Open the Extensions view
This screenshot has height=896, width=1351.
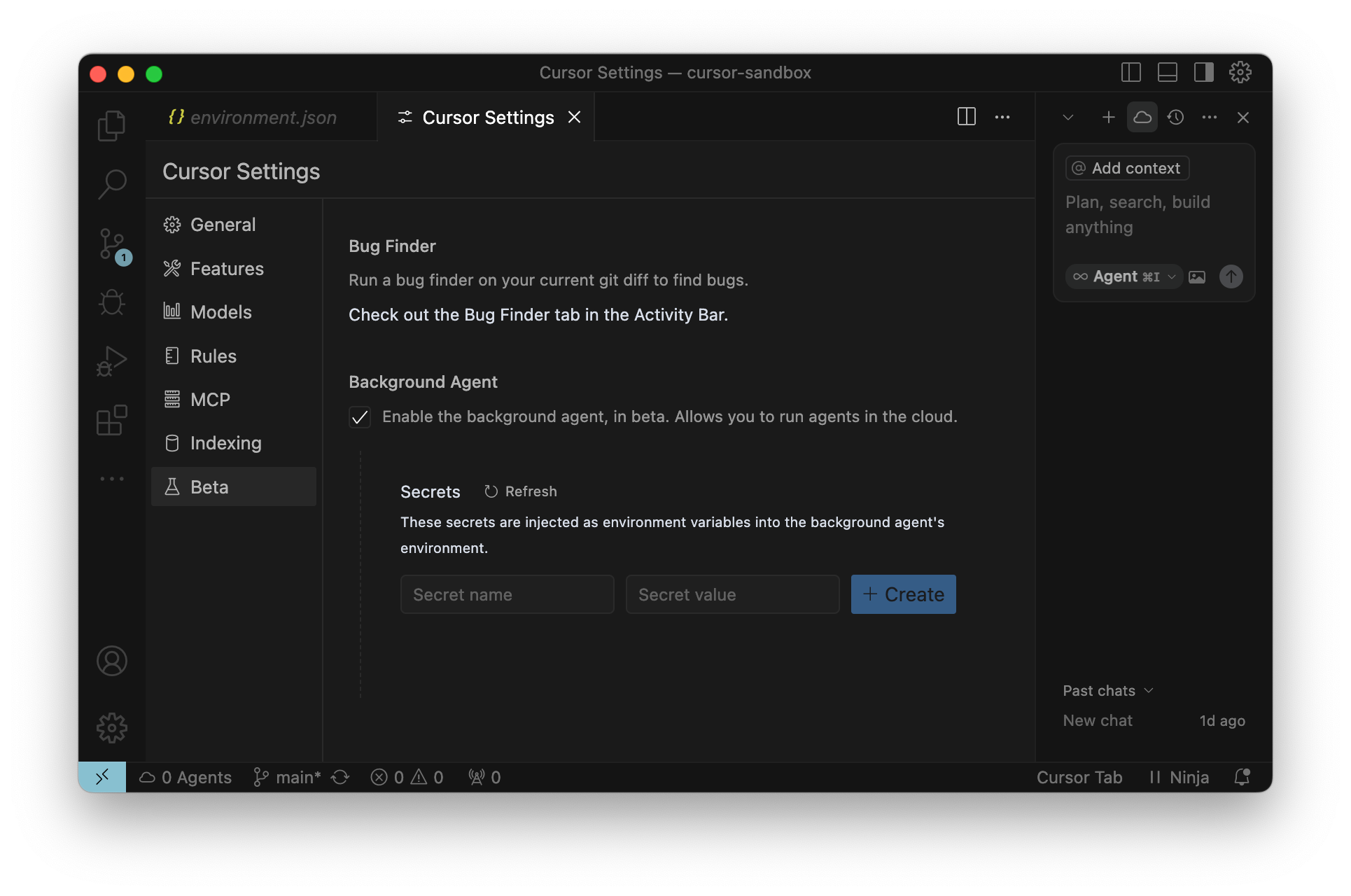point(111,420)
